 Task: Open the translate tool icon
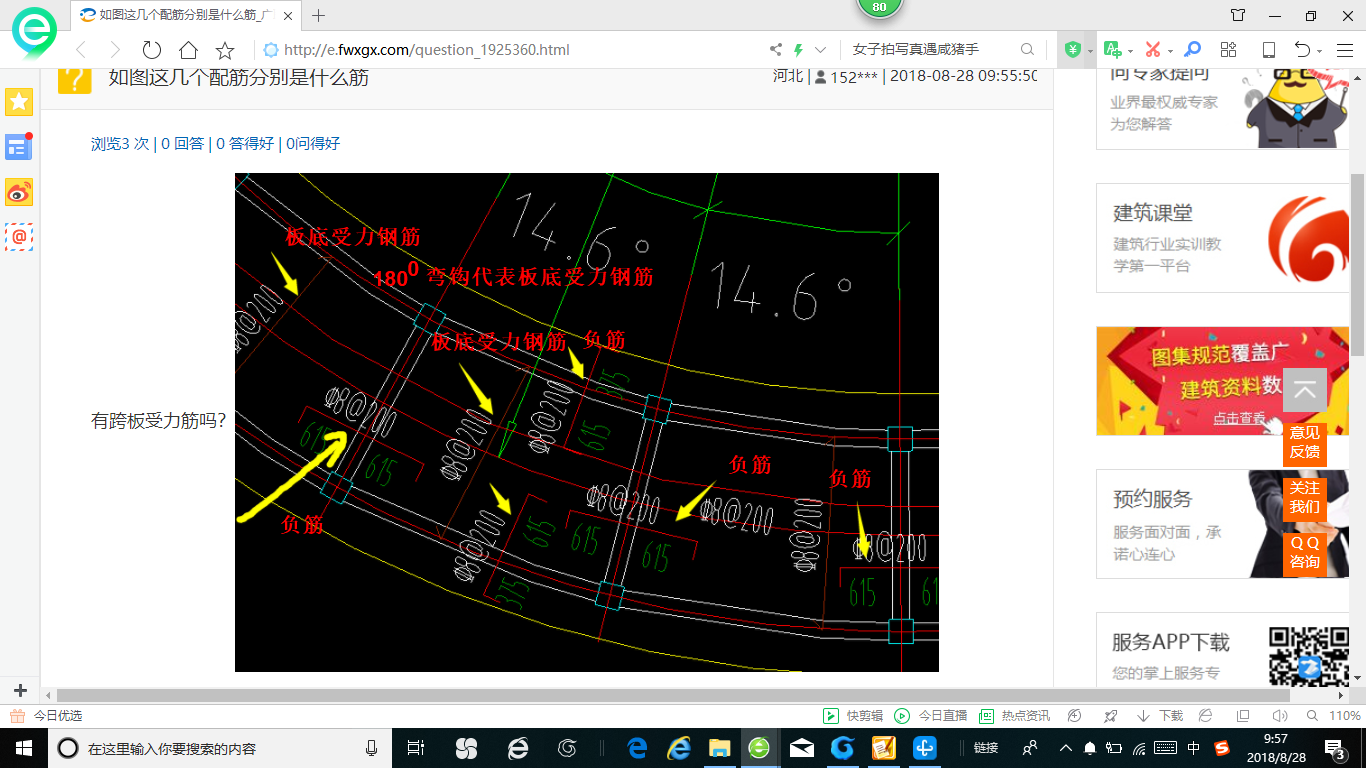pos(1112,50)
